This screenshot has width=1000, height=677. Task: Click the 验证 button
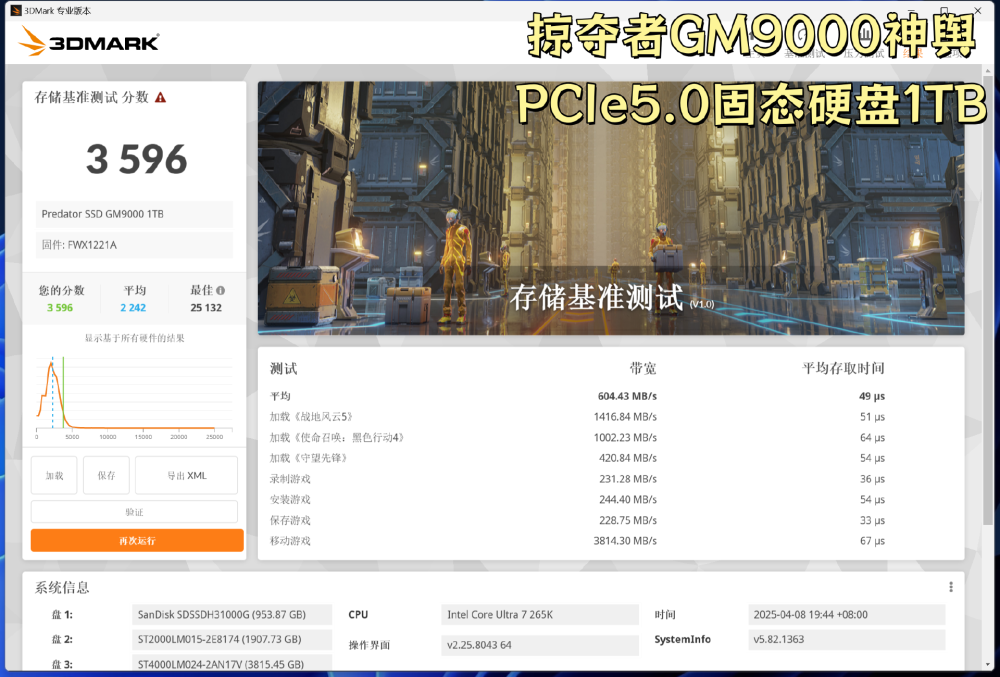coord(135,512)
